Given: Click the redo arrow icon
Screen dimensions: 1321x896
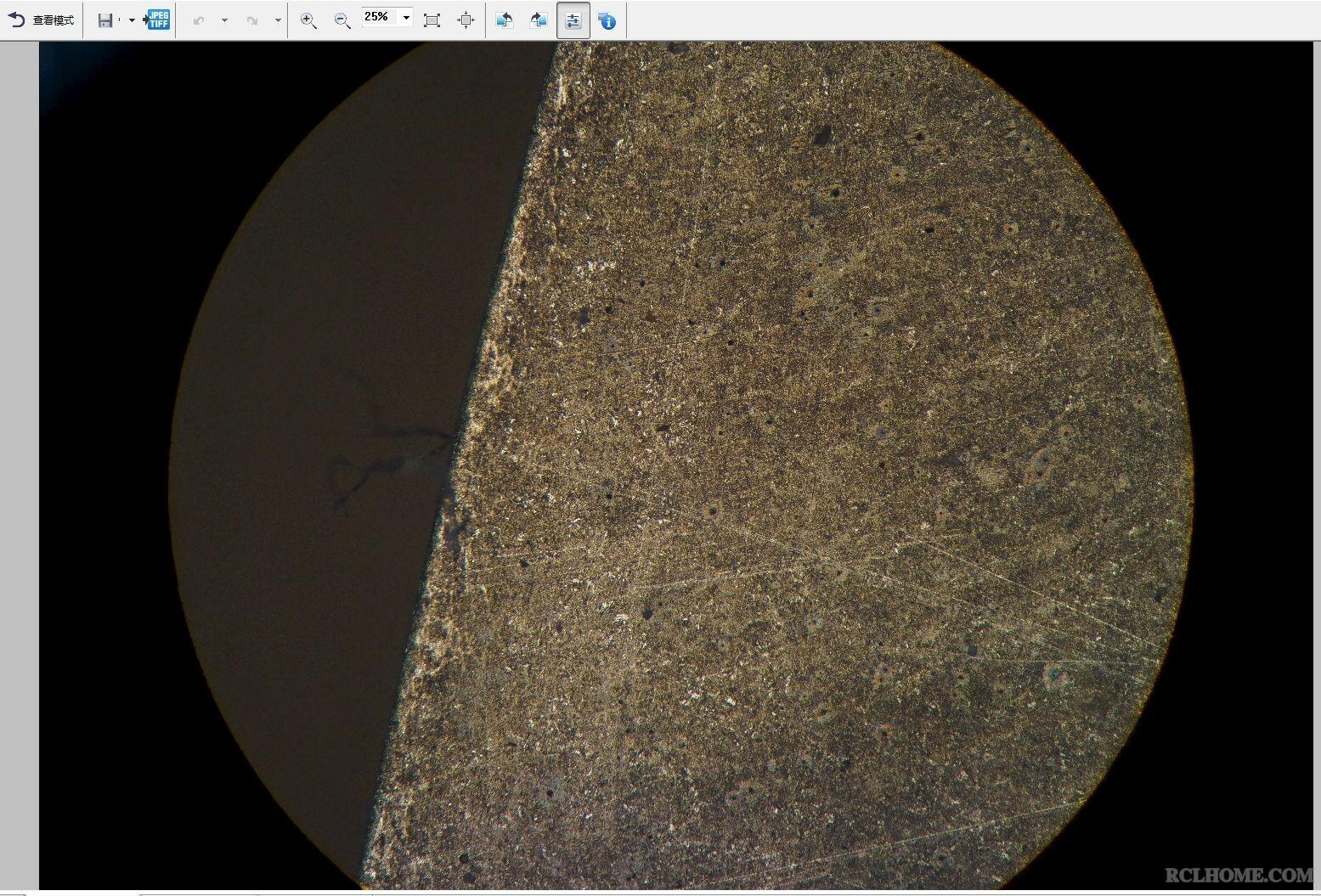Looking at the screenshot, I should pos(252,20).
